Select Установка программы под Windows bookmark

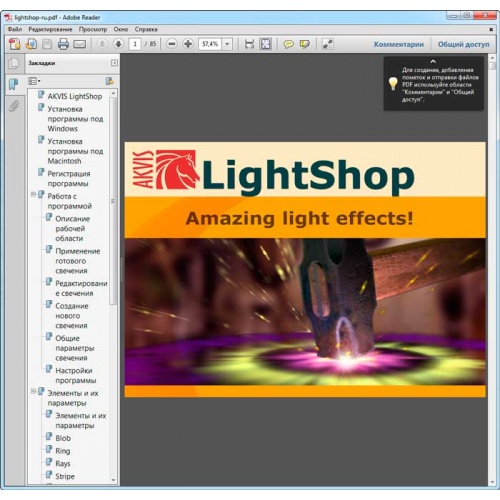point(75,119)
